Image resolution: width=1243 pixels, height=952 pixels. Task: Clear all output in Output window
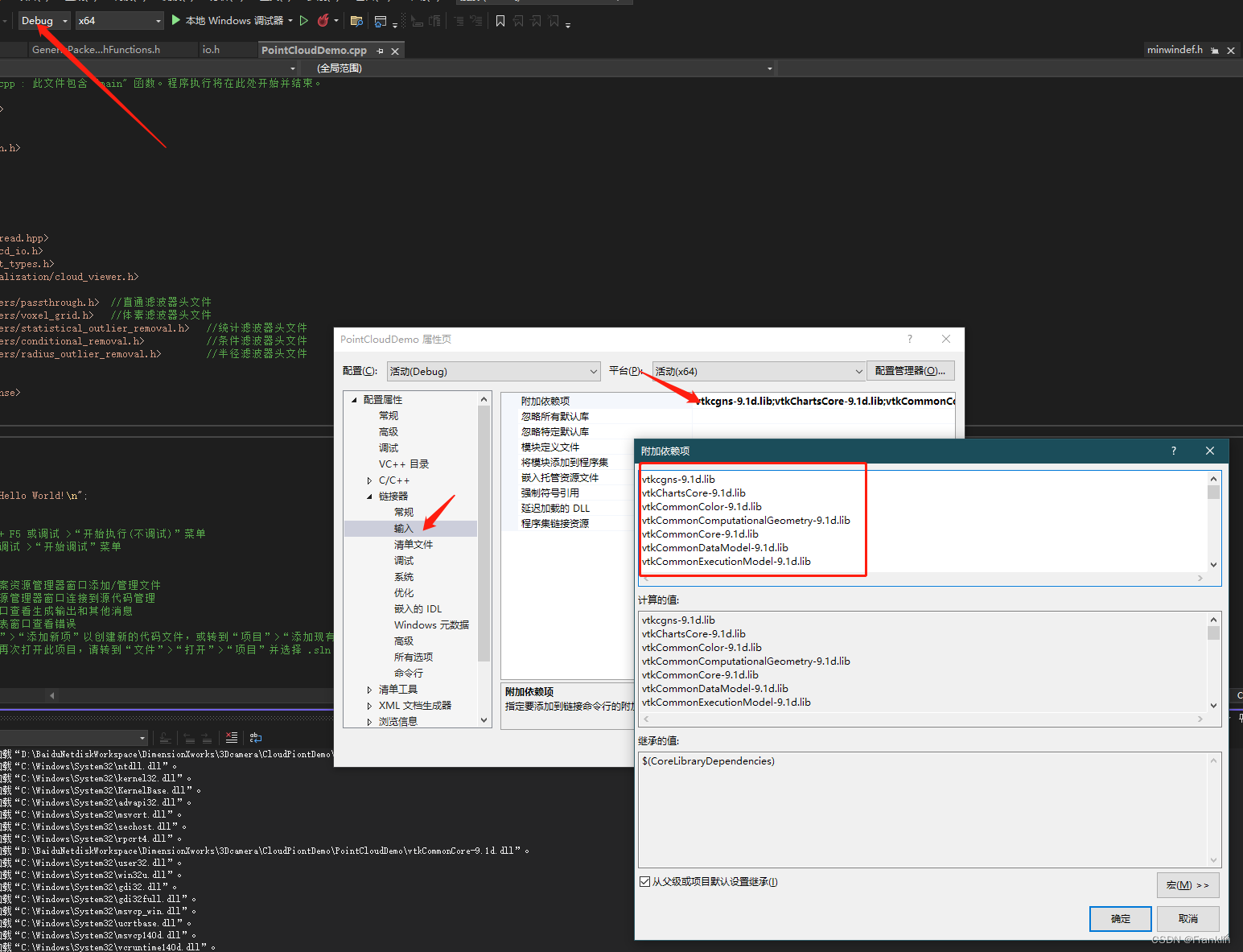point(232,737)
